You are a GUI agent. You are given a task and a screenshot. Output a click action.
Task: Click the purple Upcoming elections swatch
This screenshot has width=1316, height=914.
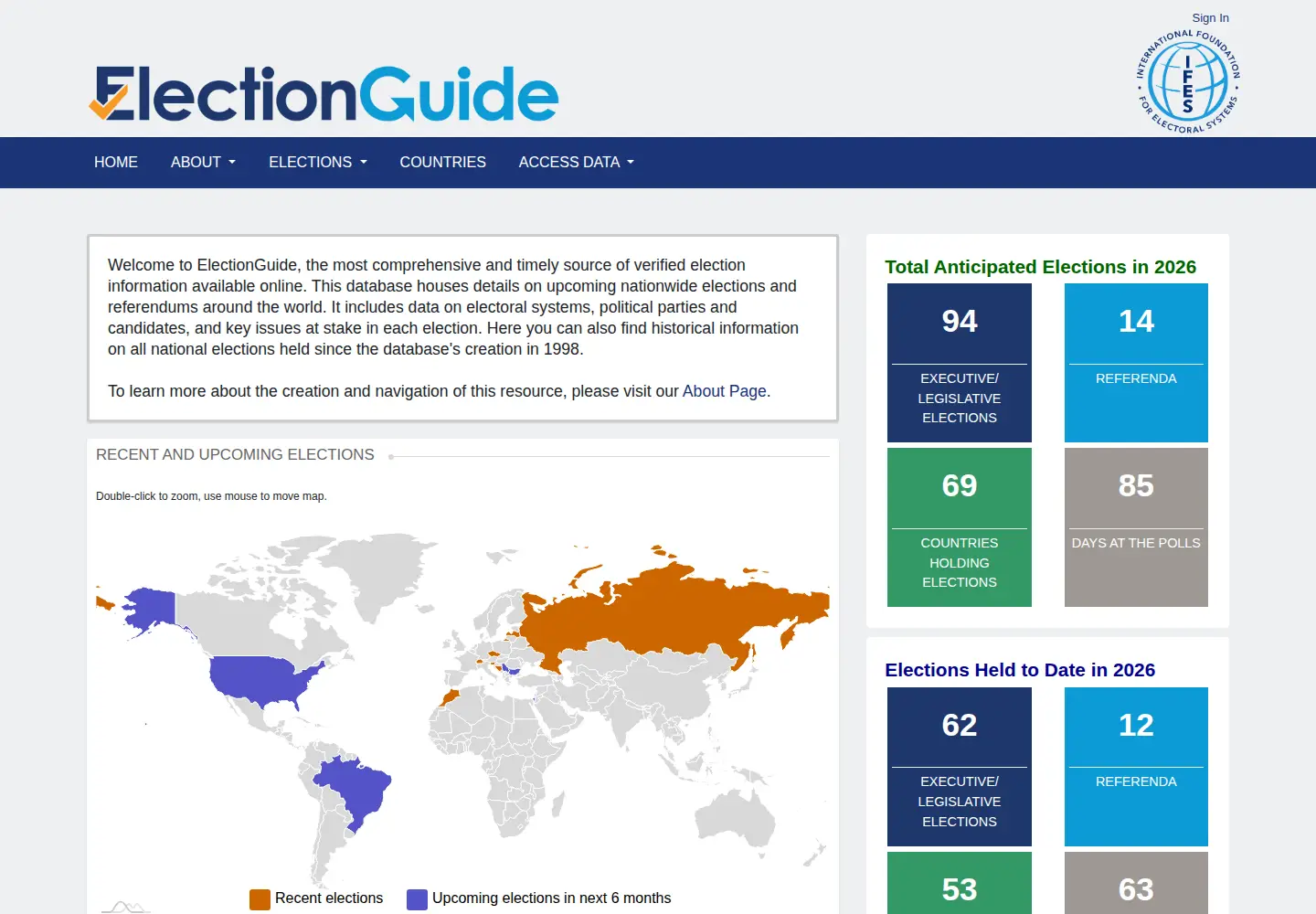pos(417,899)
